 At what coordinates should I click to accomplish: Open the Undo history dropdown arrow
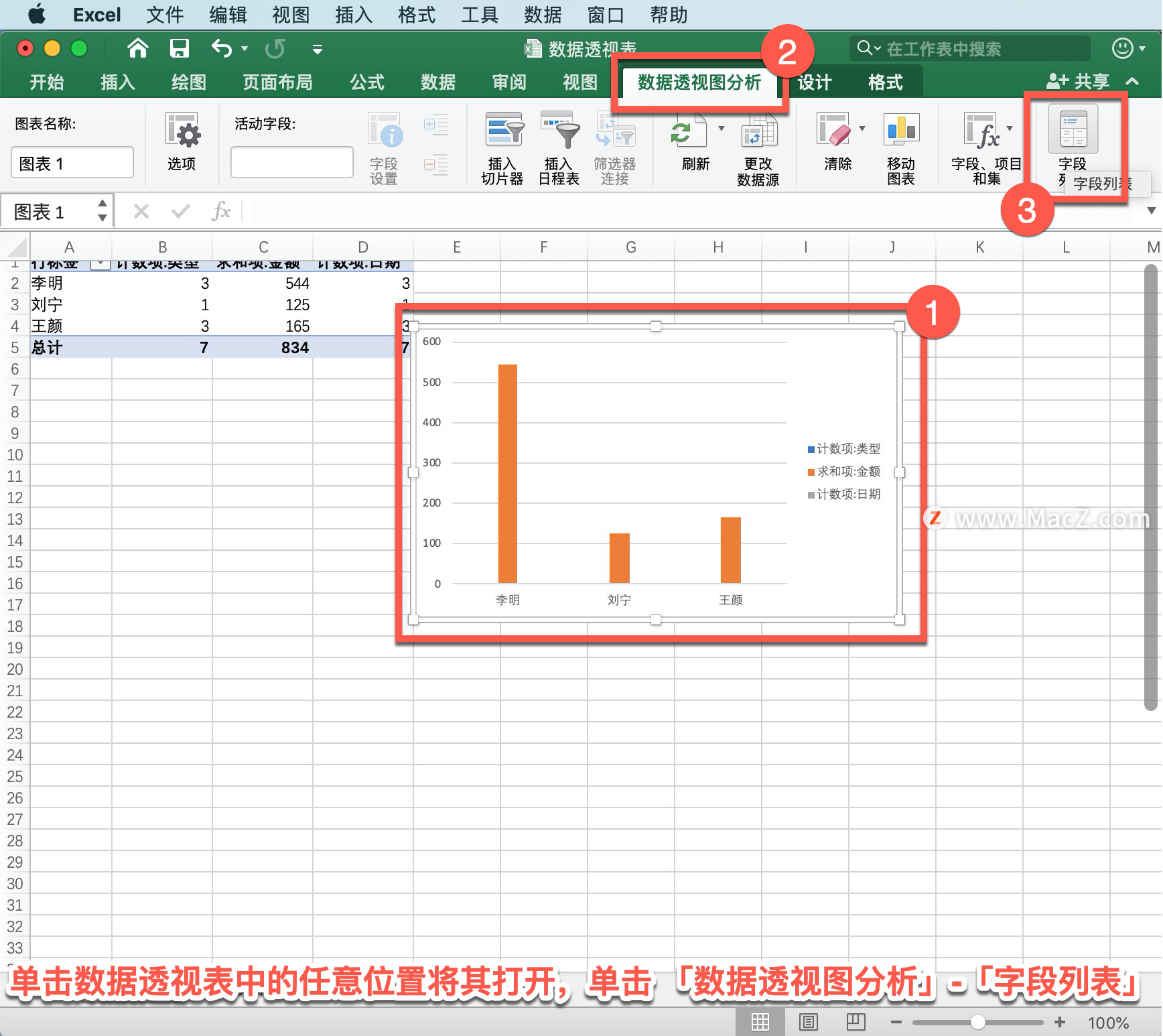[x=245, y=49]
